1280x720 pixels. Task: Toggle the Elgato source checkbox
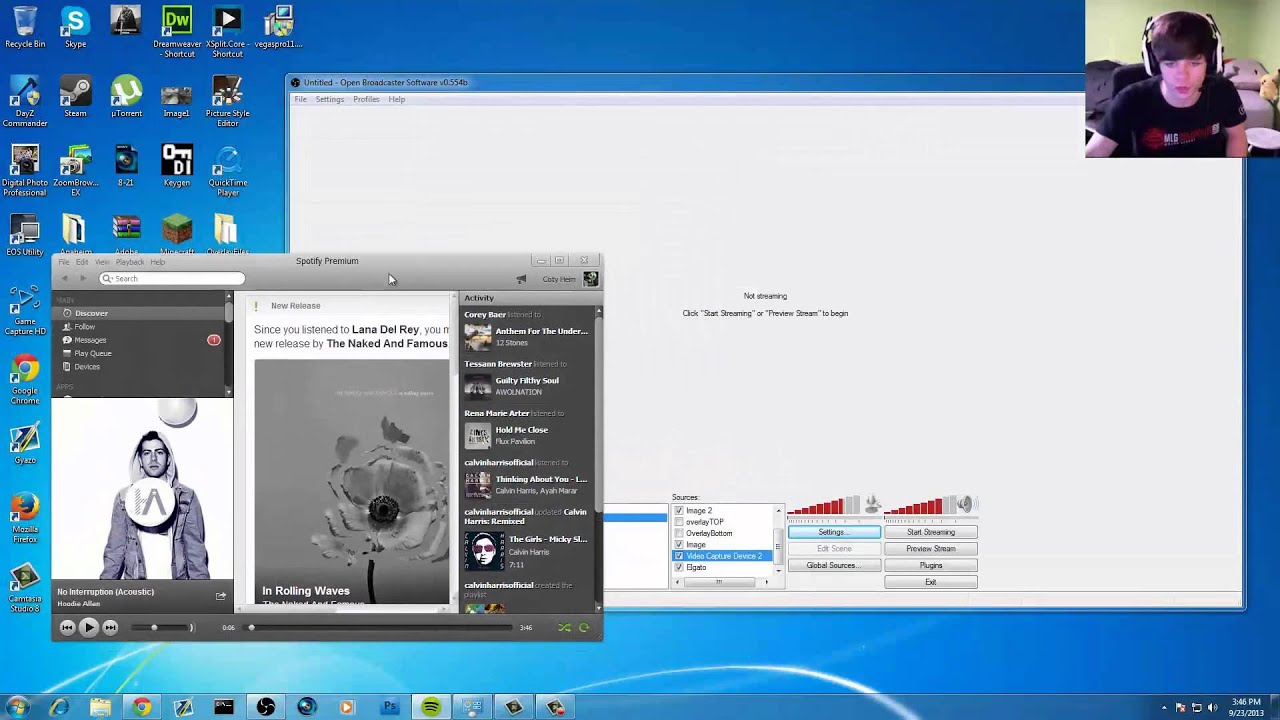[679, 568]
